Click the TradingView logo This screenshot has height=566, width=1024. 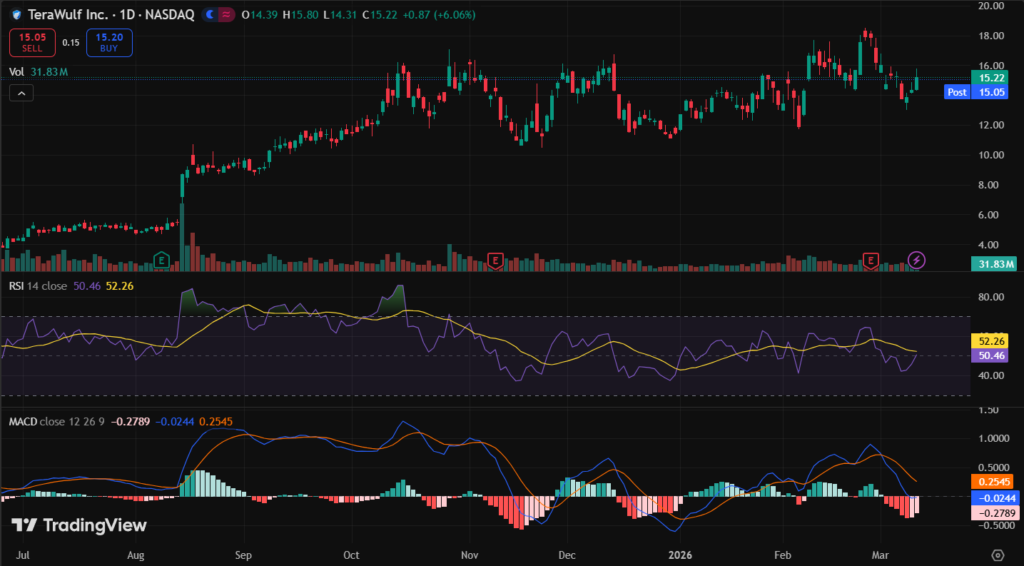pyautogui.click(x=79, y=525)
